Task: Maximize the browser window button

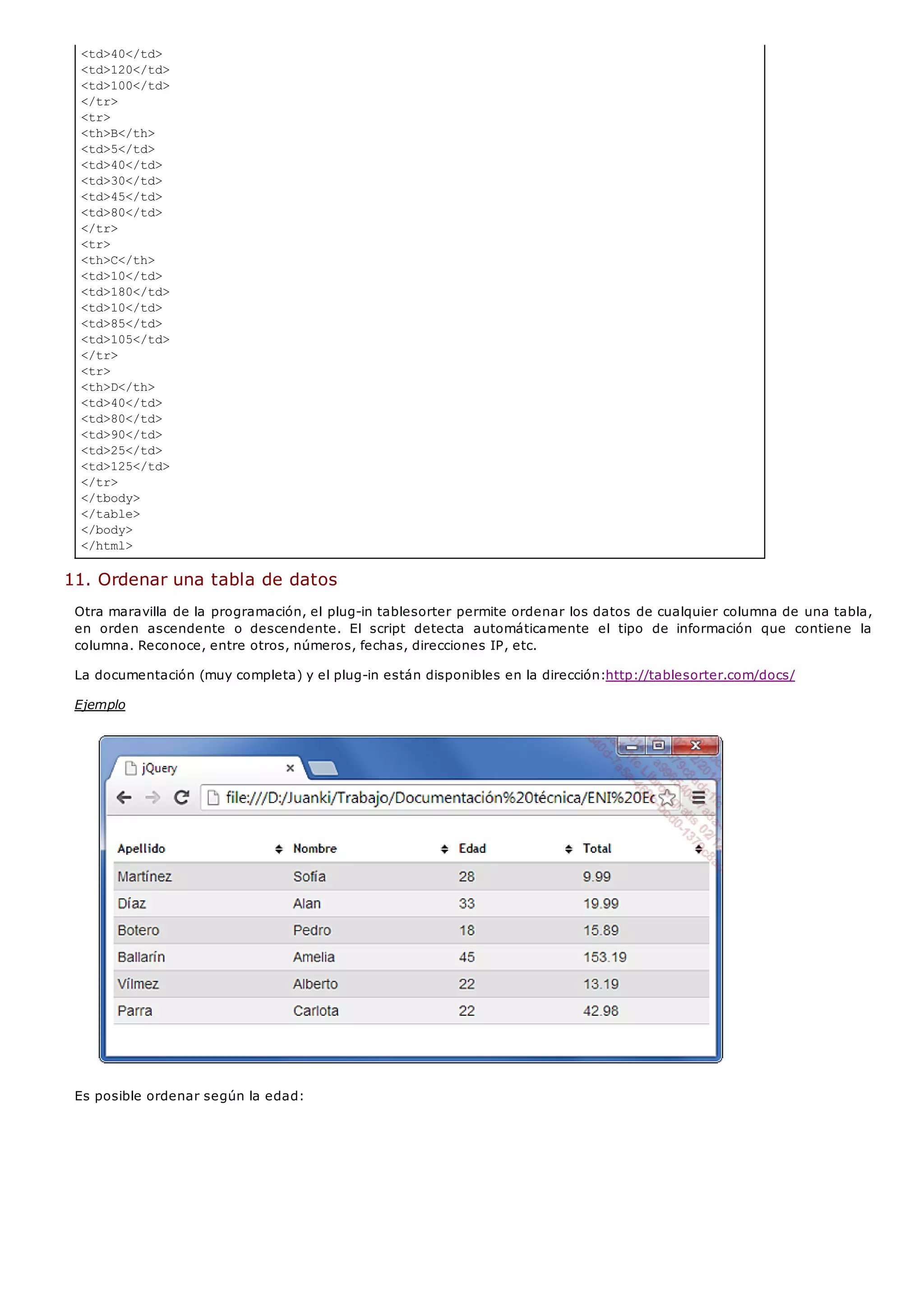Action: pyautogui.click(x=658, y=745)
